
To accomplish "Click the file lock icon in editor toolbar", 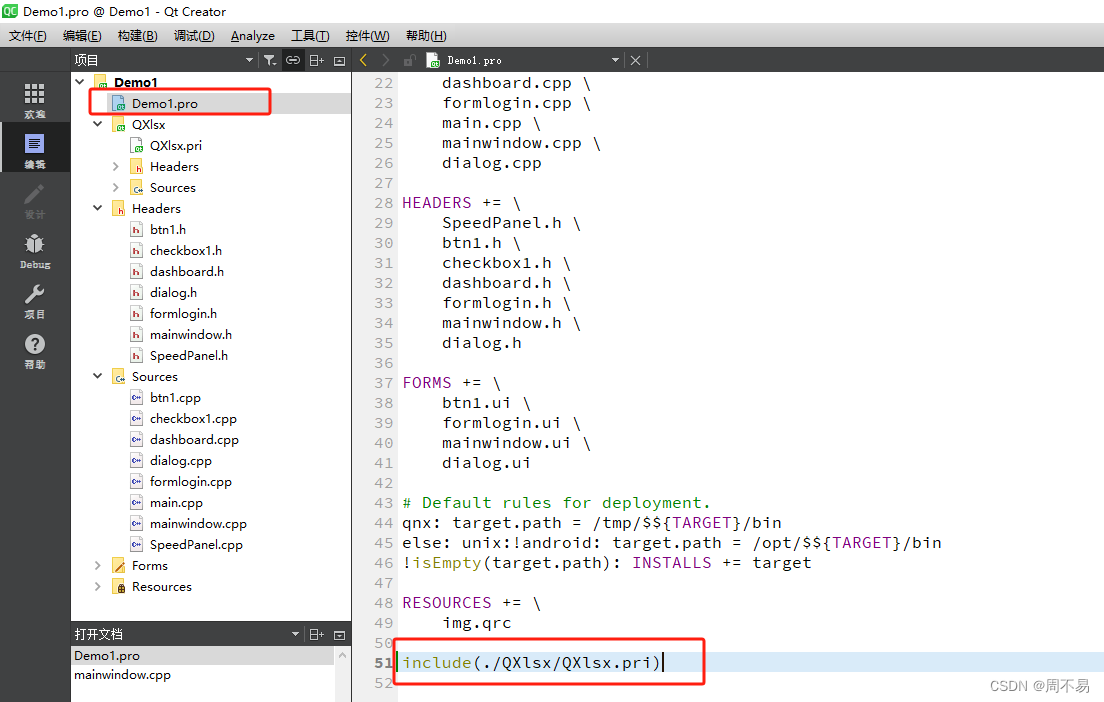I will coord(409,61).
